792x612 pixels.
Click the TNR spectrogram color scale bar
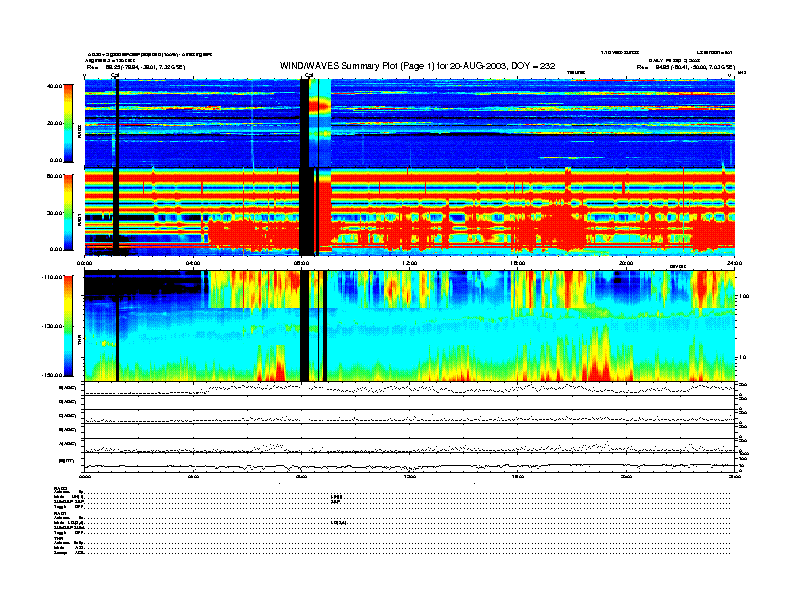point(68,326)
